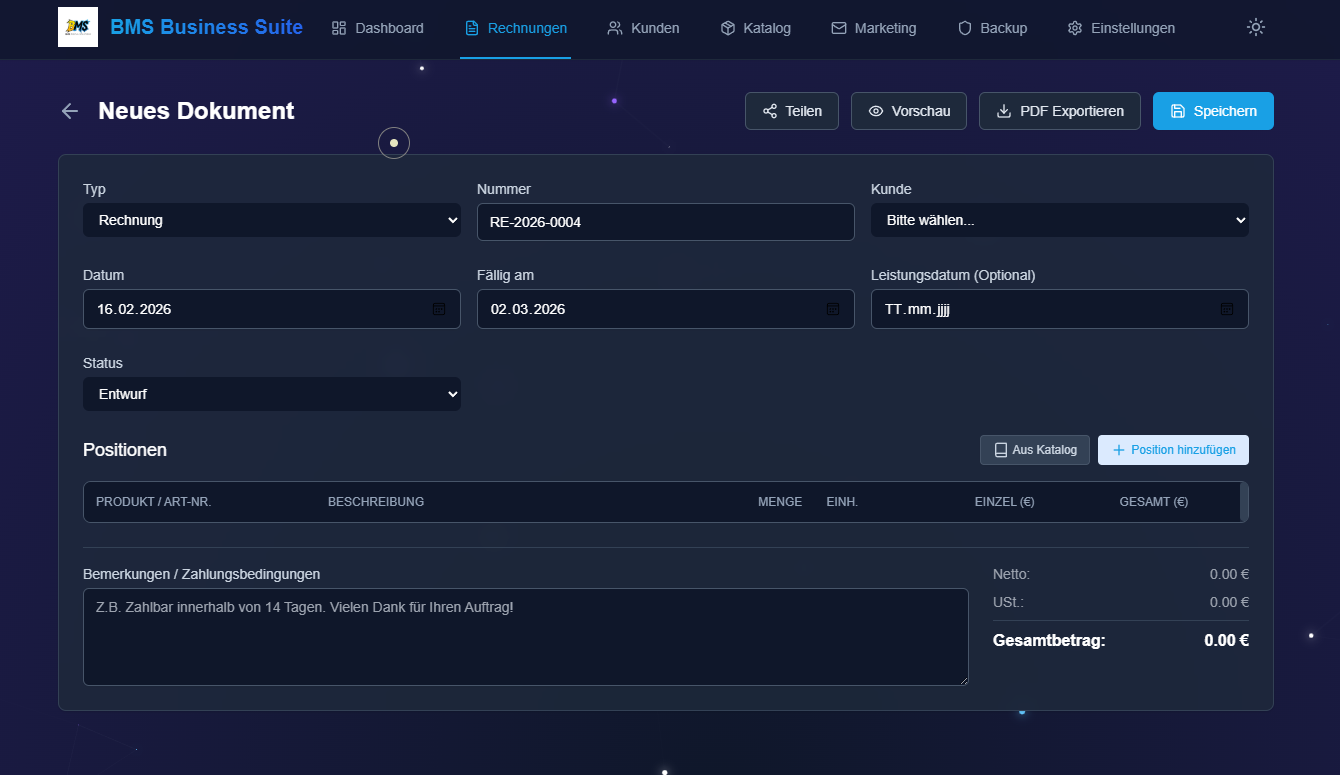Expand the Status dropdown showing Entwurf
This screenshot has width=1340, height=775.
tap(271, 394)
